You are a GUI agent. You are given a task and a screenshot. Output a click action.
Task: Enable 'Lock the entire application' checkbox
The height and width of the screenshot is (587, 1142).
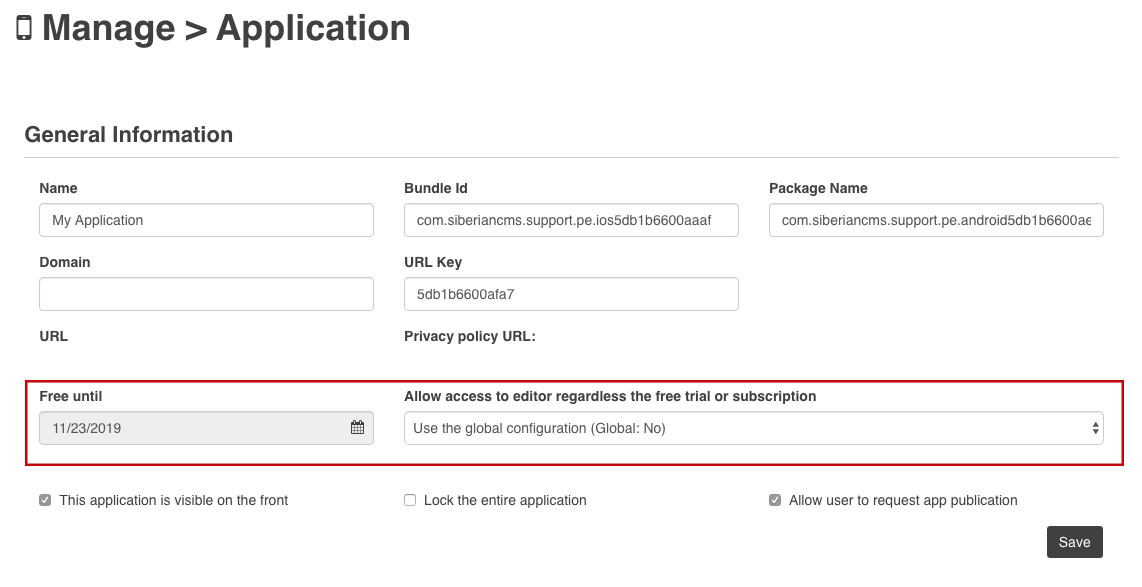(410, 500)
